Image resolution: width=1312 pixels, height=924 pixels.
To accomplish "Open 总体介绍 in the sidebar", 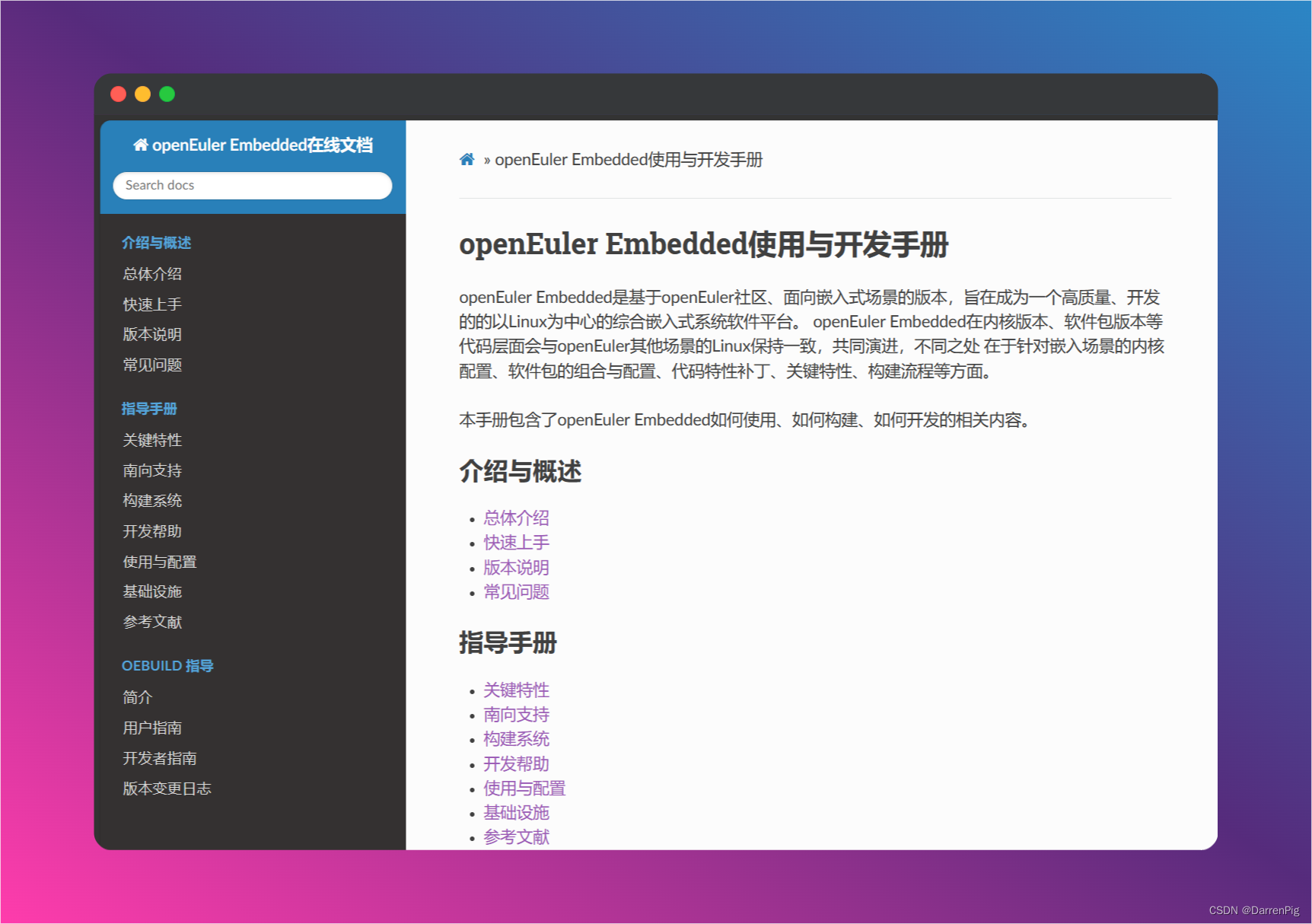I will (x=152, y=274).
